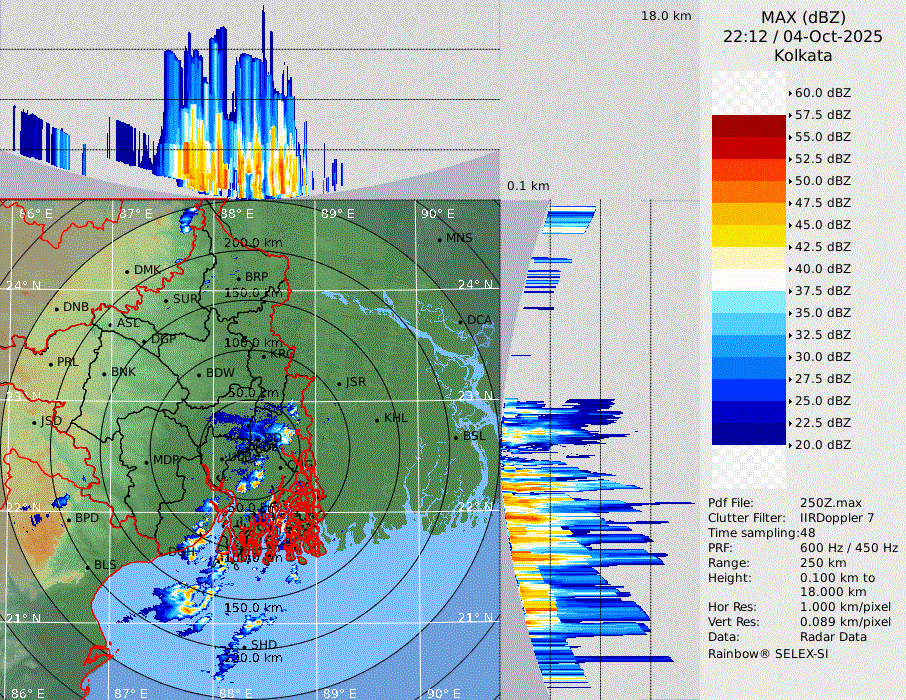Select the KHL station point
This screenshot has height=700, width=906.
pyautogui.click(x=378, y=419)
